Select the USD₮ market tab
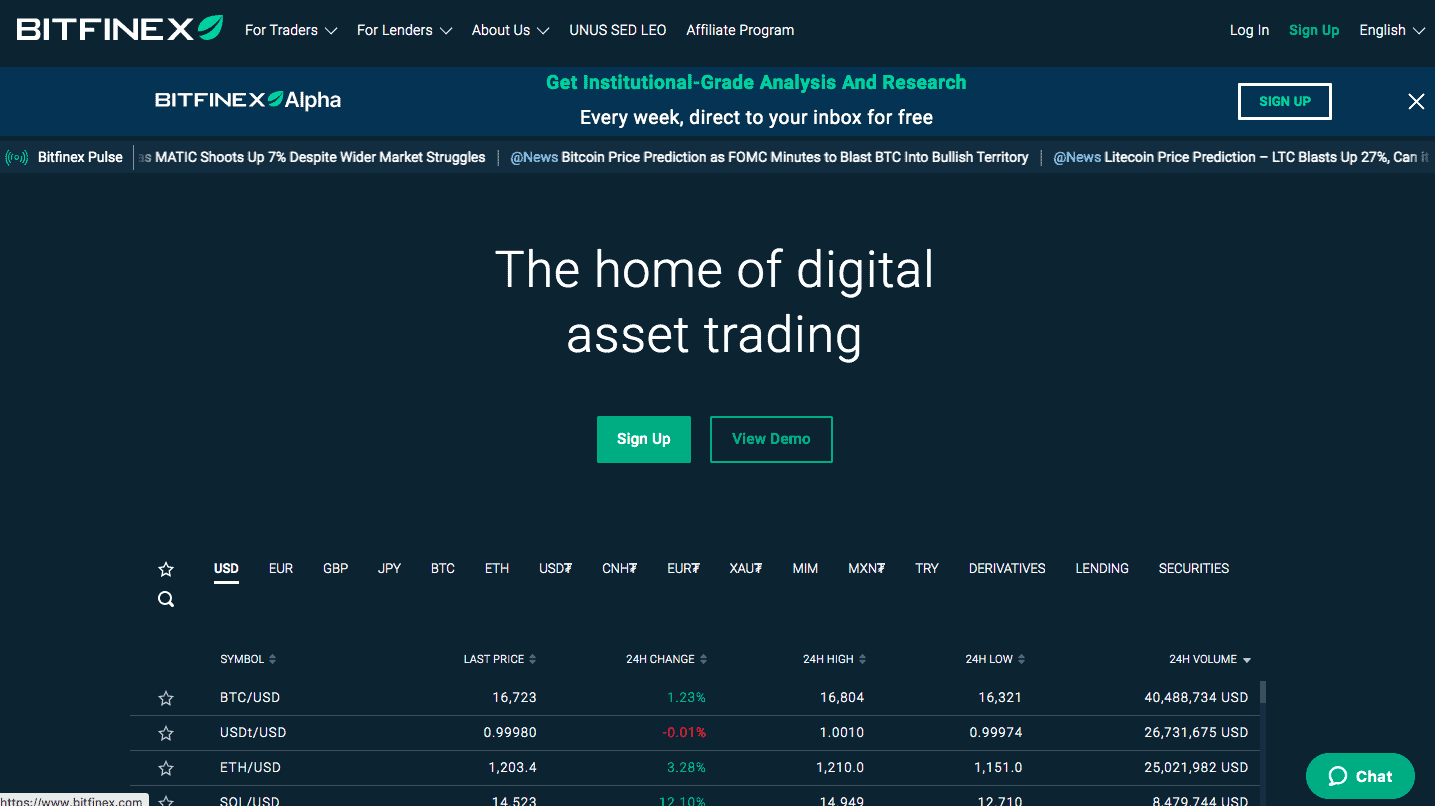 (555, 568)
